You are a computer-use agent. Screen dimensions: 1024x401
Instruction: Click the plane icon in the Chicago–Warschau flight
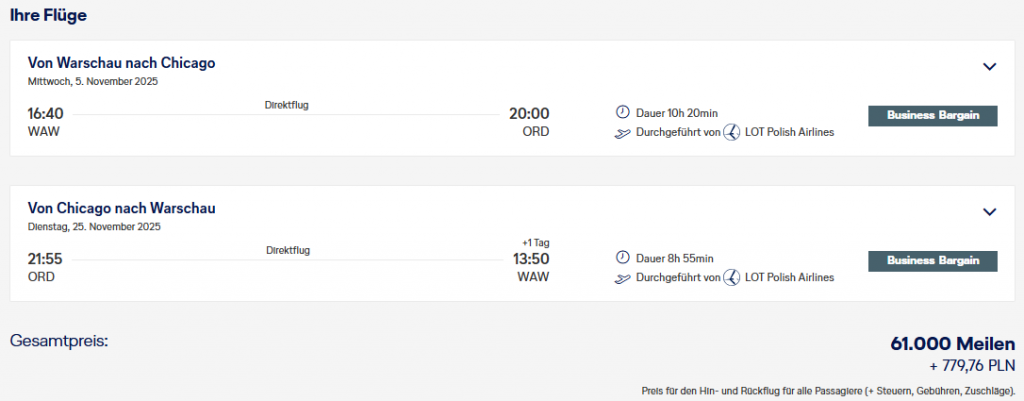click(622, 277)
